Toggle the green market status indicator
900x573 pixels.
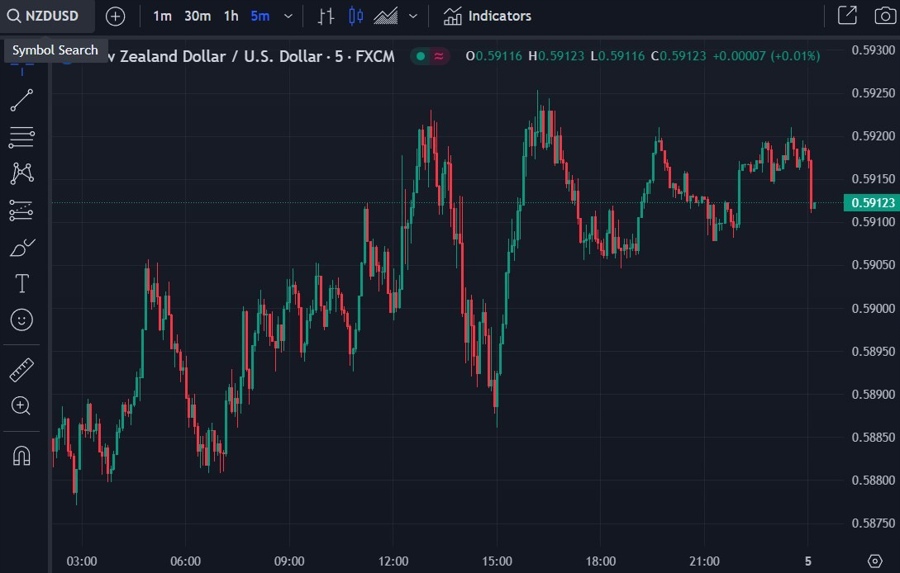click(421, 56)
